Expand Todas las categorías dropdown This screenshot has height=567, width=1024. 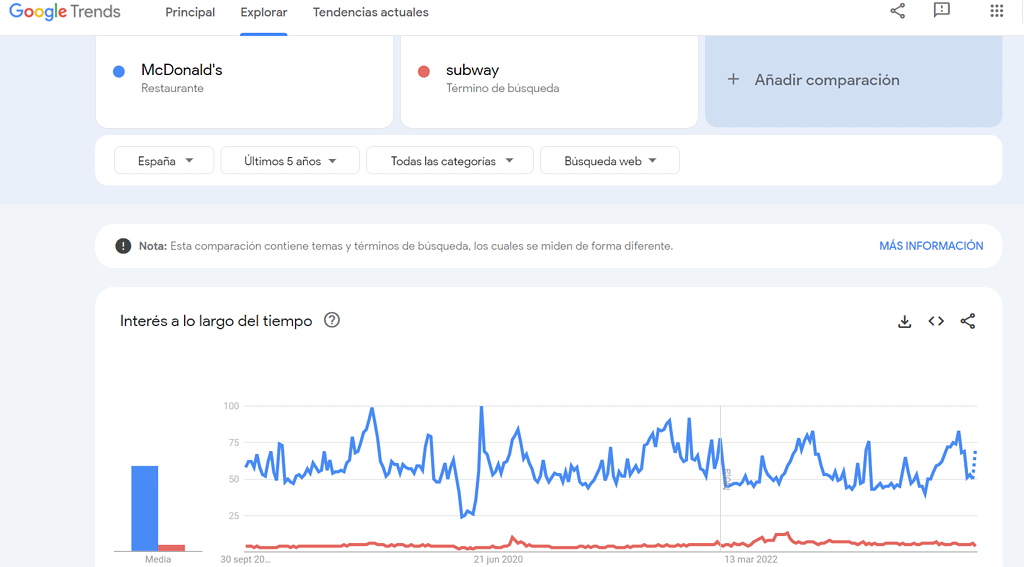[450, 161]
